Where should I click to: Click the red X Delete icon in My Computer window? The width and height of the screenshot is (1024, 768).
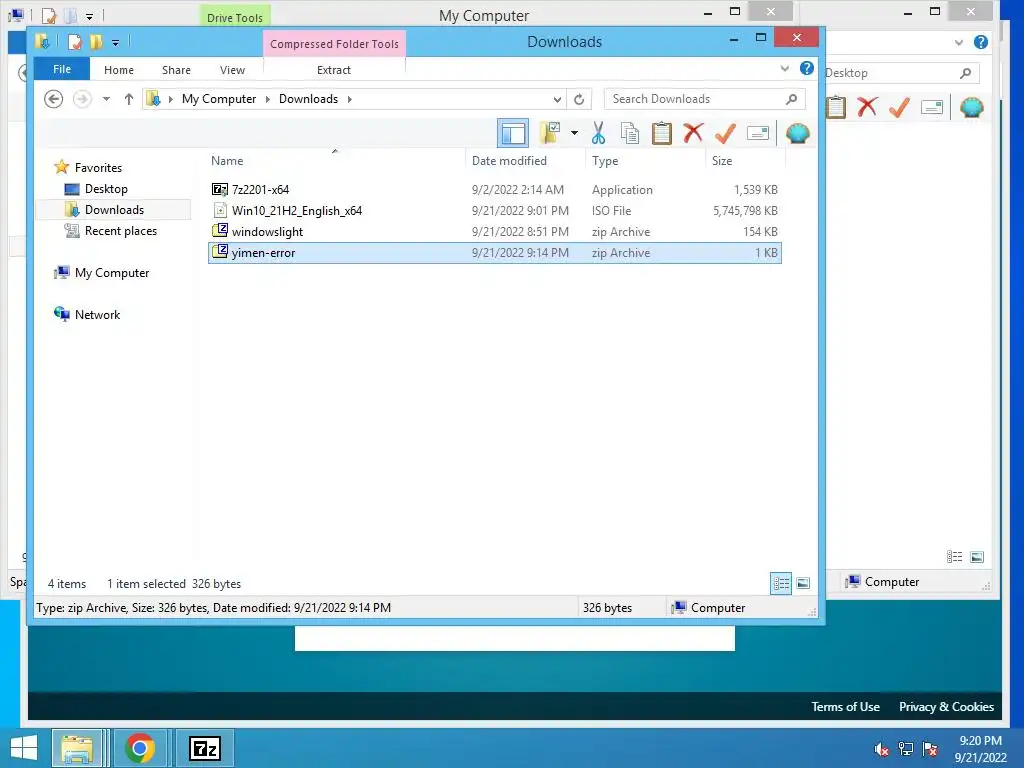click(x=867, y=107)
